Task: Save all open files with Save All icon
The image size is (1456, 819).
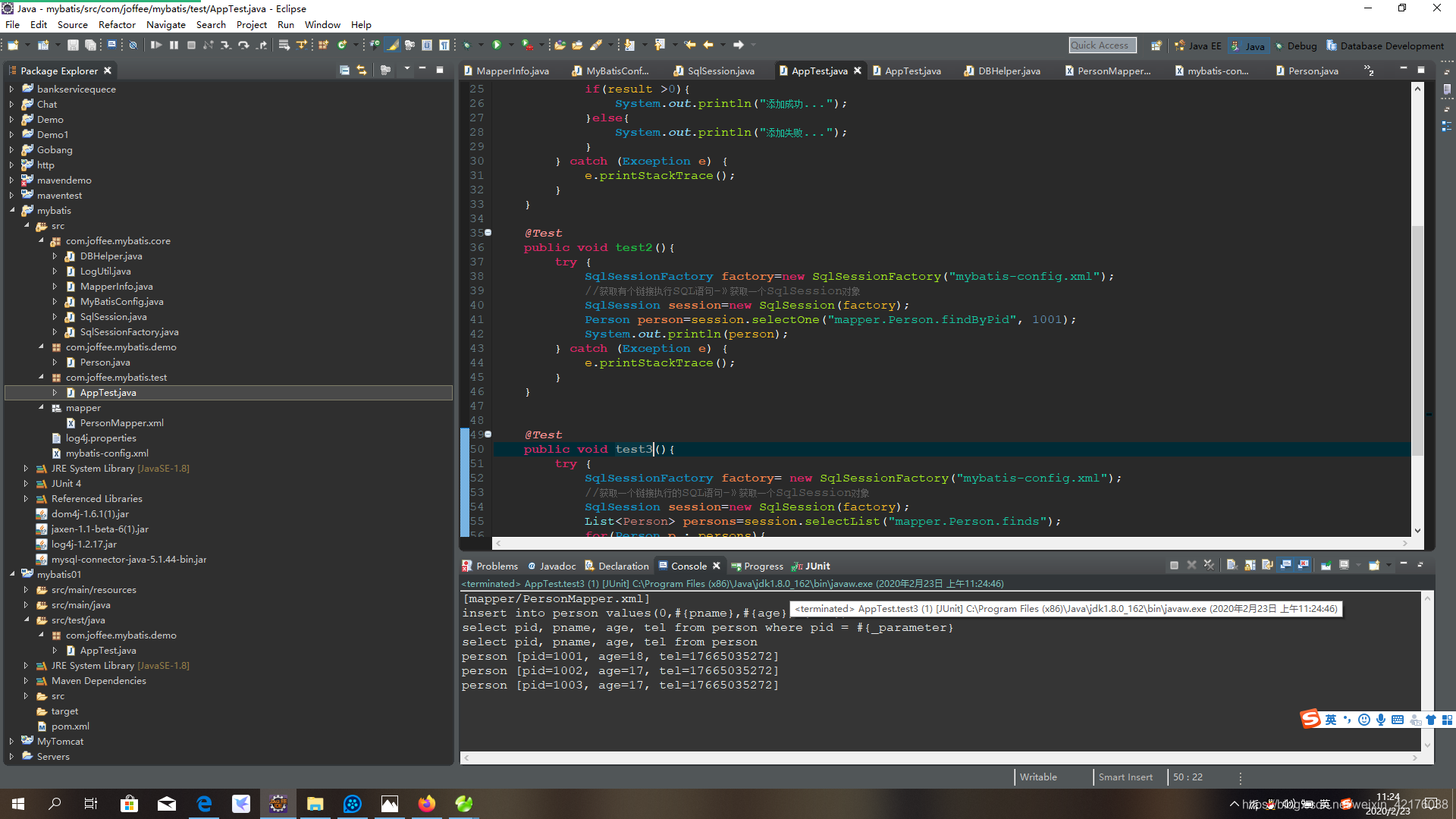Action: pyautogui.click(x=91, y=45)
